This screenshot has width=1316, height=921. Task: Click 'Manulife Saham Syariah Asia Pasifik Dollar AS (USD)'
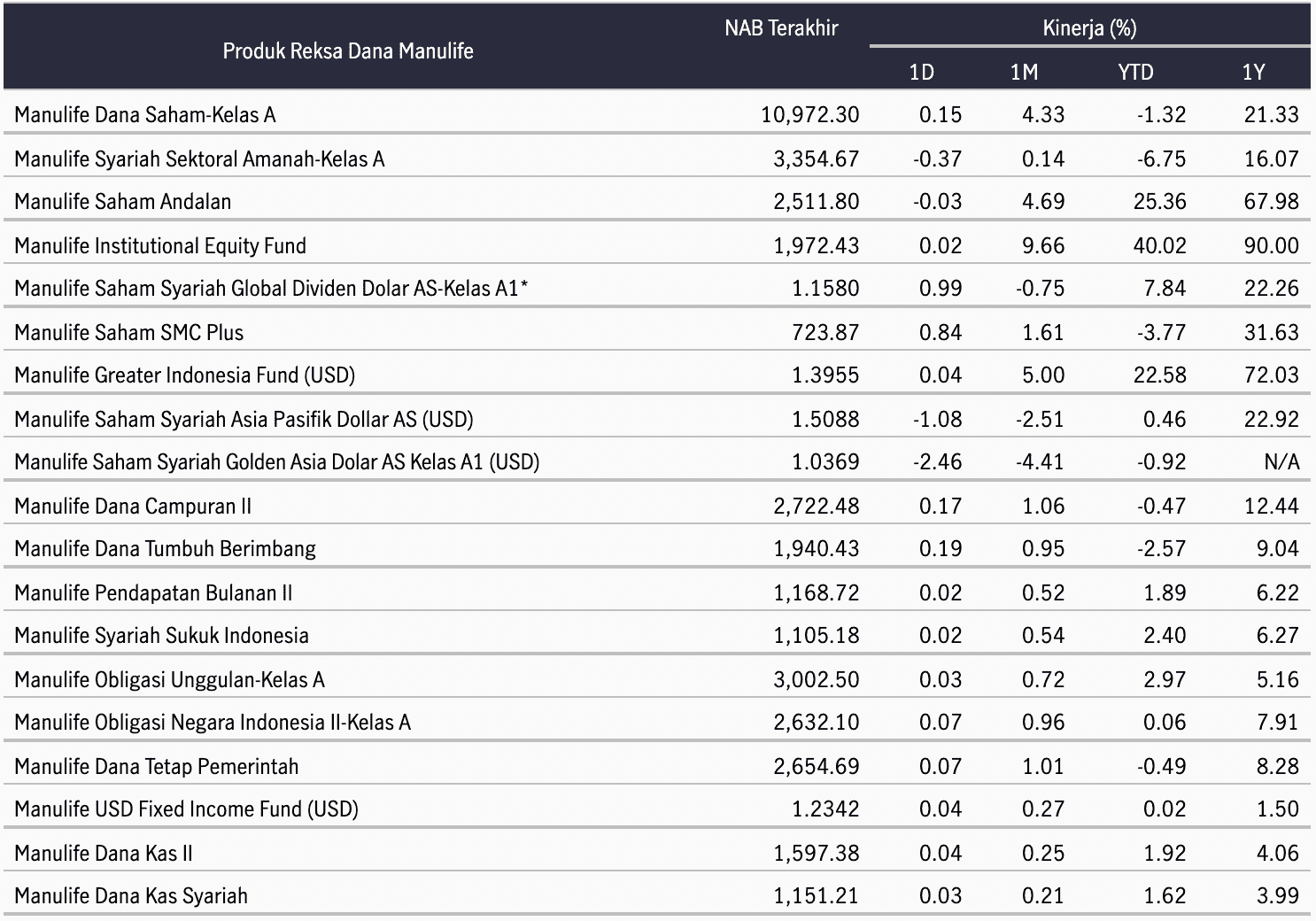click(x=244, y=419)
